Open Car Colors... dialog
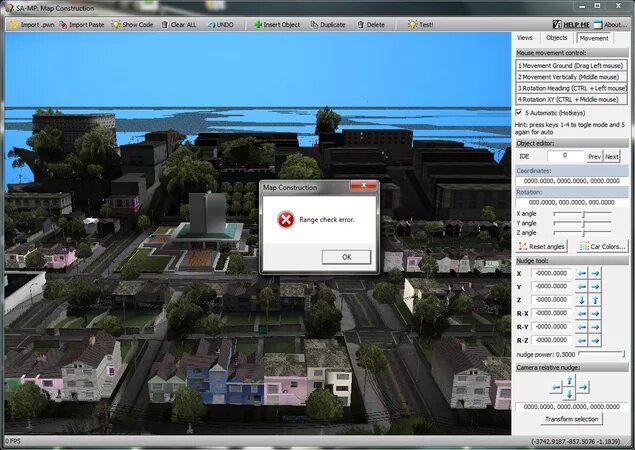This screenshot has width=635, height=450. tap(603, 246)
